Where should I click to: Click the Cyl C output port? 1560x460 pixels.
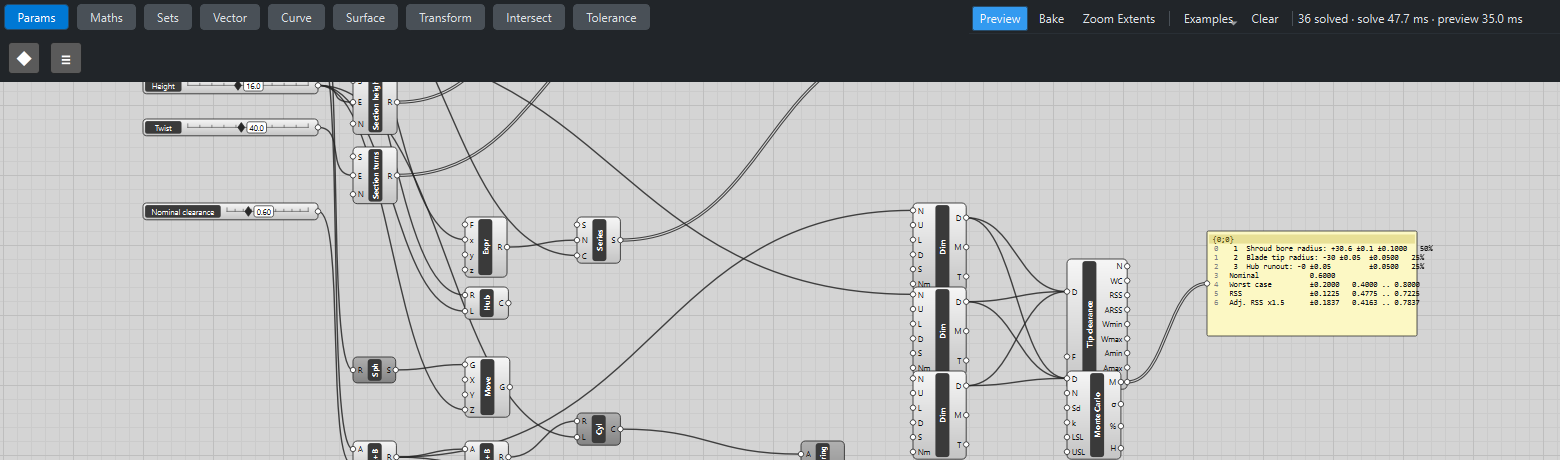623,428
